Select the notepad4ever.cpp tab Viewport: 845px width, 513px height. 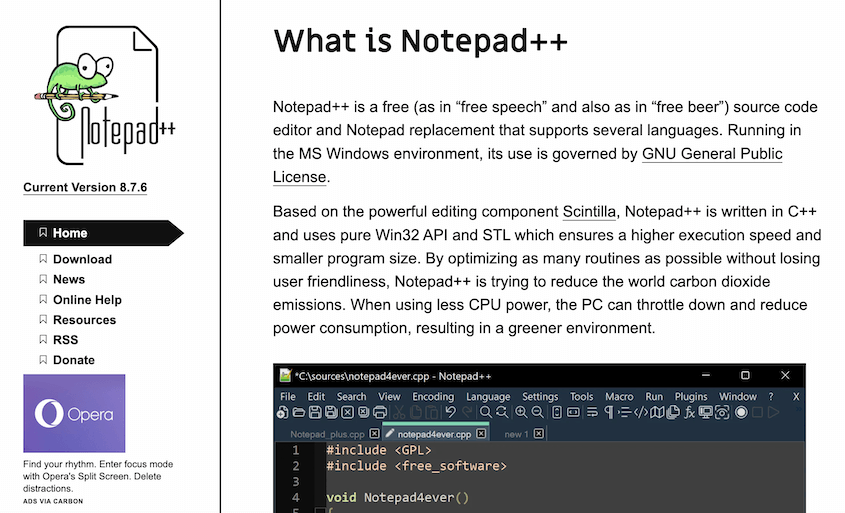(x=434, y=434)
